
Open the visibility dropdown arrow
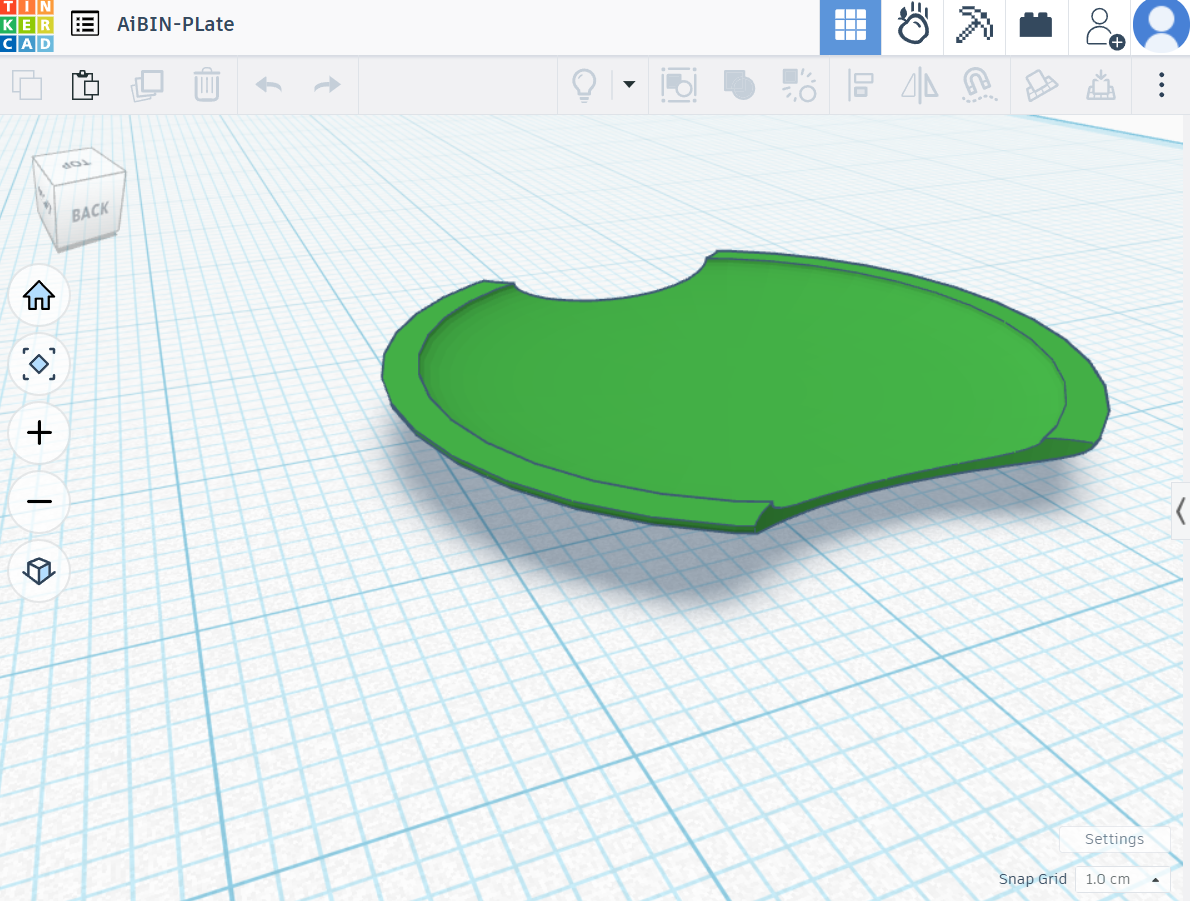coord(629,84)
